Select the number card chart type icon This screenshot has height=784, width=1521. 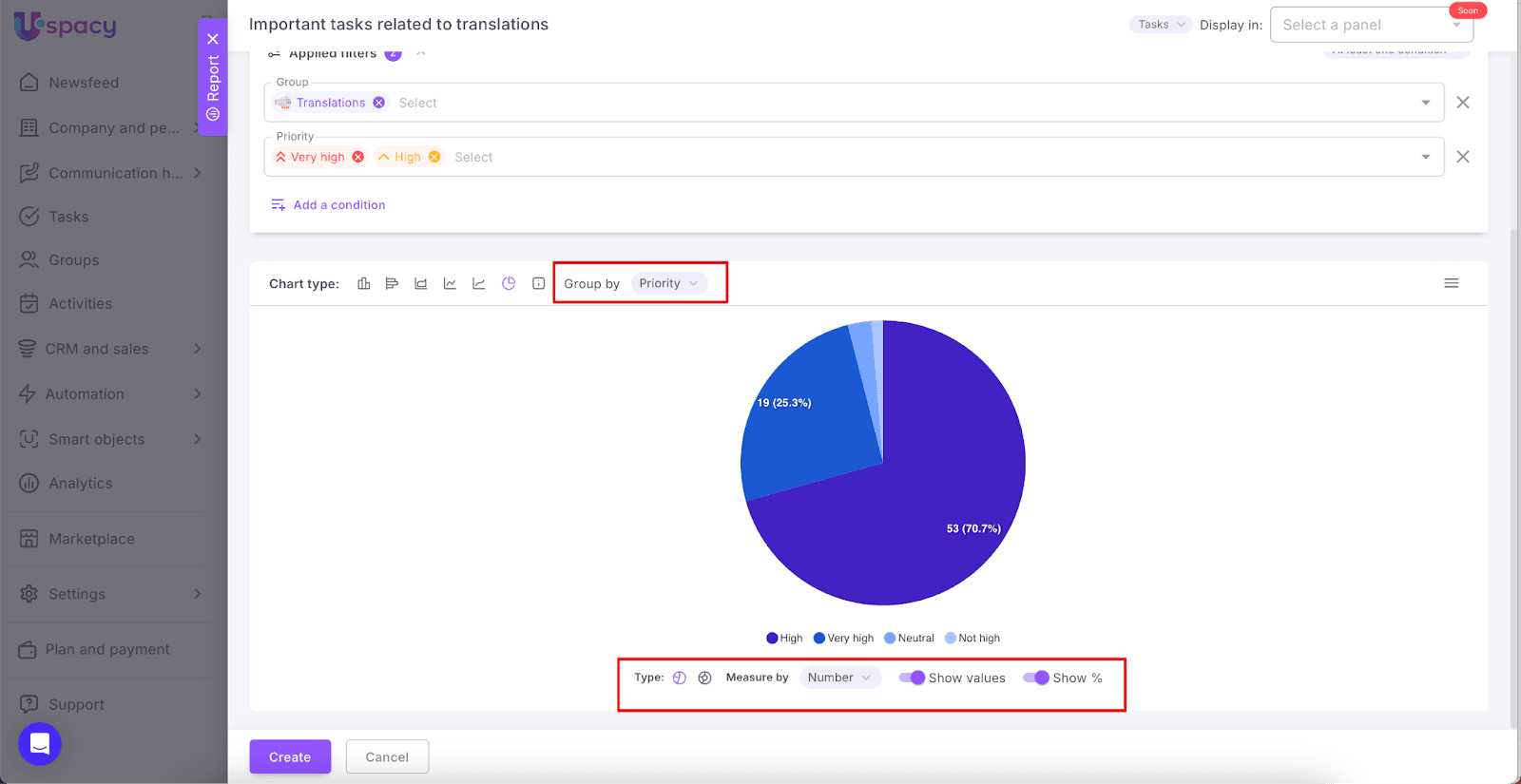tap(538, 283)
